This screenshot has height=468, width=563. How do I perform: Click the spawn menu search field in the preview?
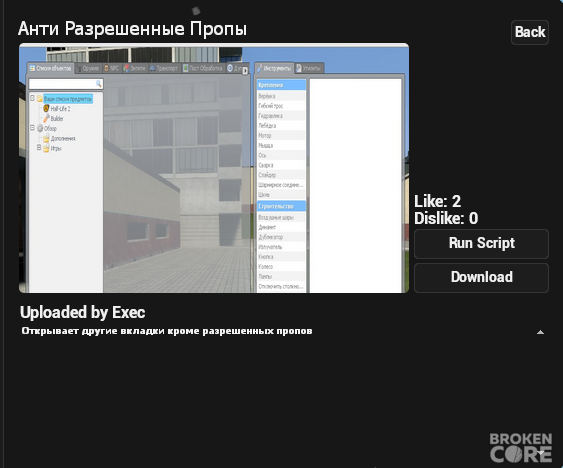[x=66, y=84]
